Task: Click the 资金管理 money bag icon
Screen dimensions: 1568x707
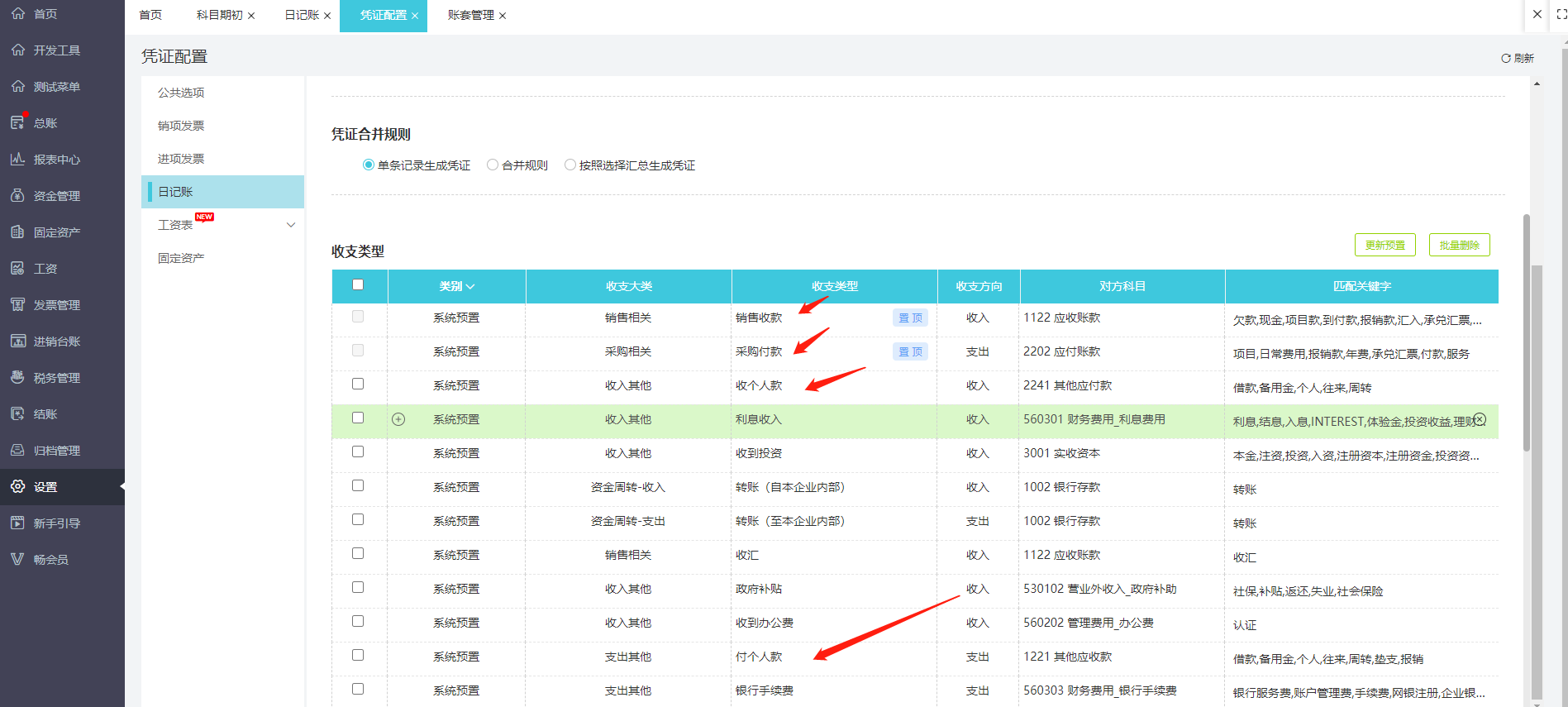Action: [18, 195]
